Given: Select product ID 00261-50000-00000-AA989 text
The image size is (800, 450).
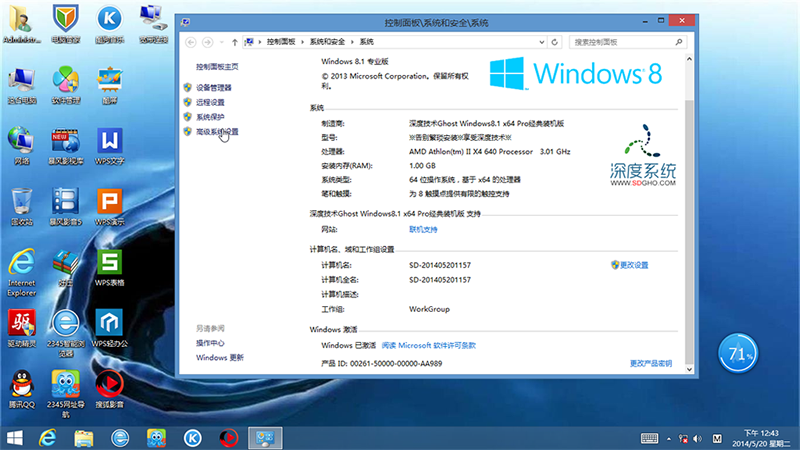Looking at the screenshot, I should click(x=396, y=363).
